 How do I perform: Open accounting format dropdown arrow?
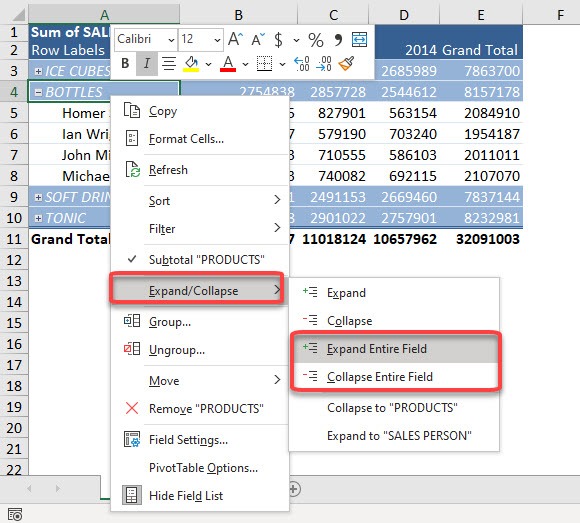coord(296,40)
